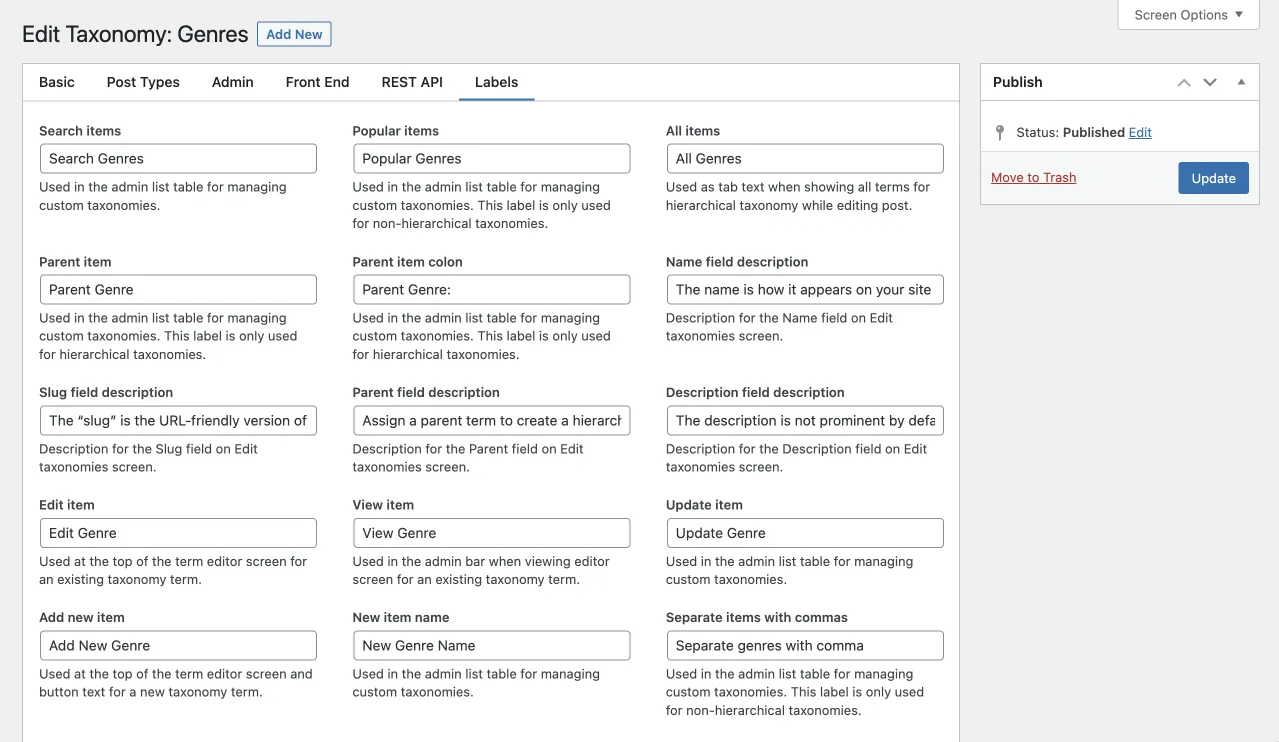Click the View item label

click(383, 505)
